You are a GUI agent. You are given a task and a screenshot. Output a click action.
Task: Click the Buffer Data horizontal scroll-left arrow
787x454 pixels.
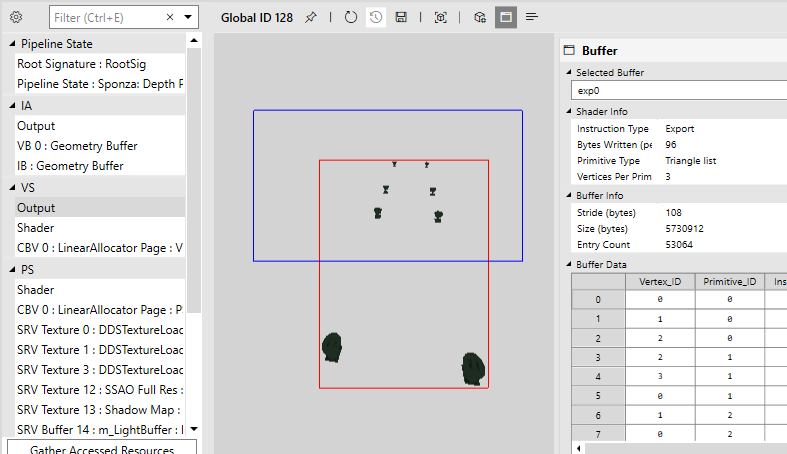pos(579,448)
